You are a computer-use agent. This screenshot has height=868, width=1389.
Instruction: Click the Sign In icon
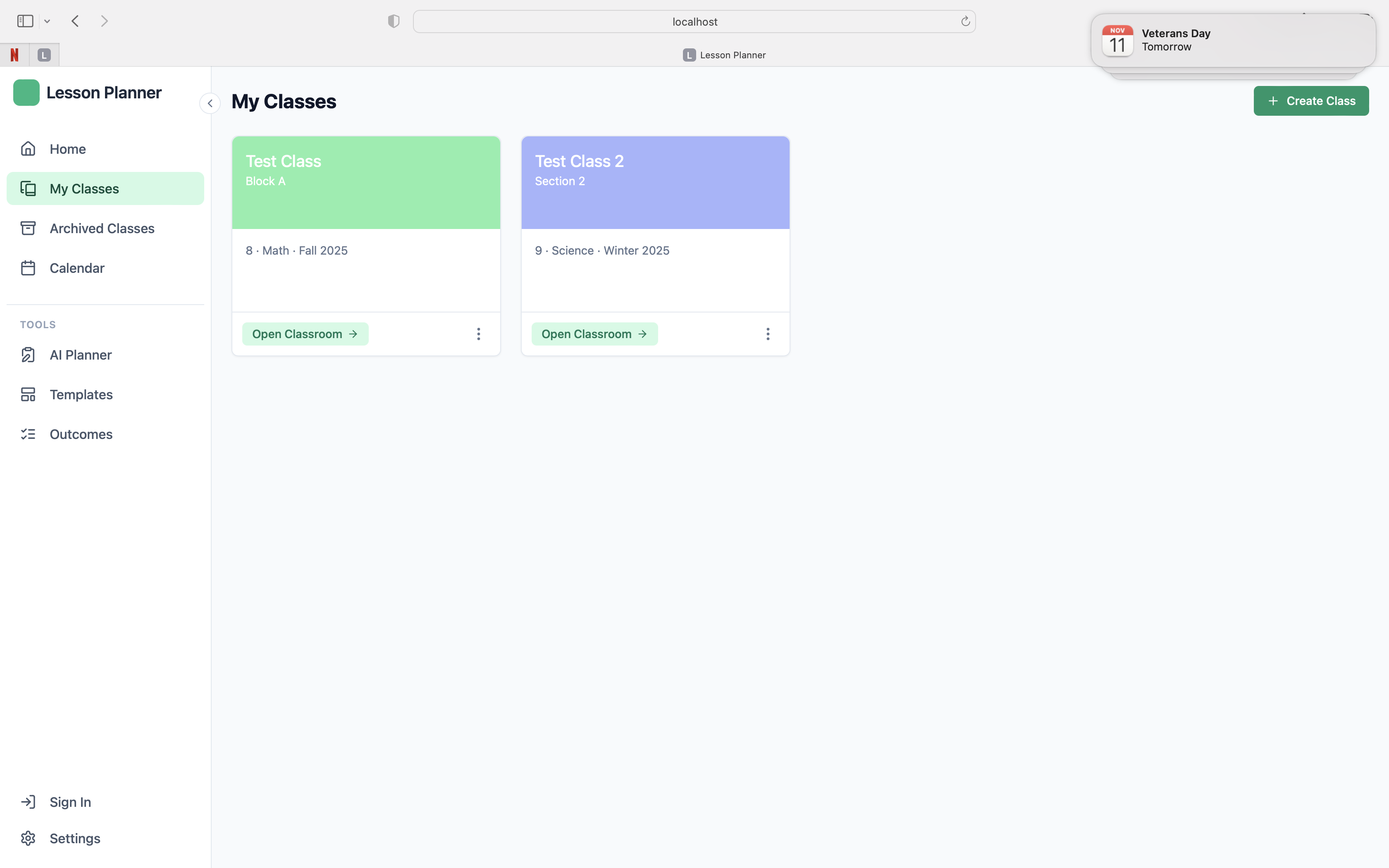coord(28,802)
